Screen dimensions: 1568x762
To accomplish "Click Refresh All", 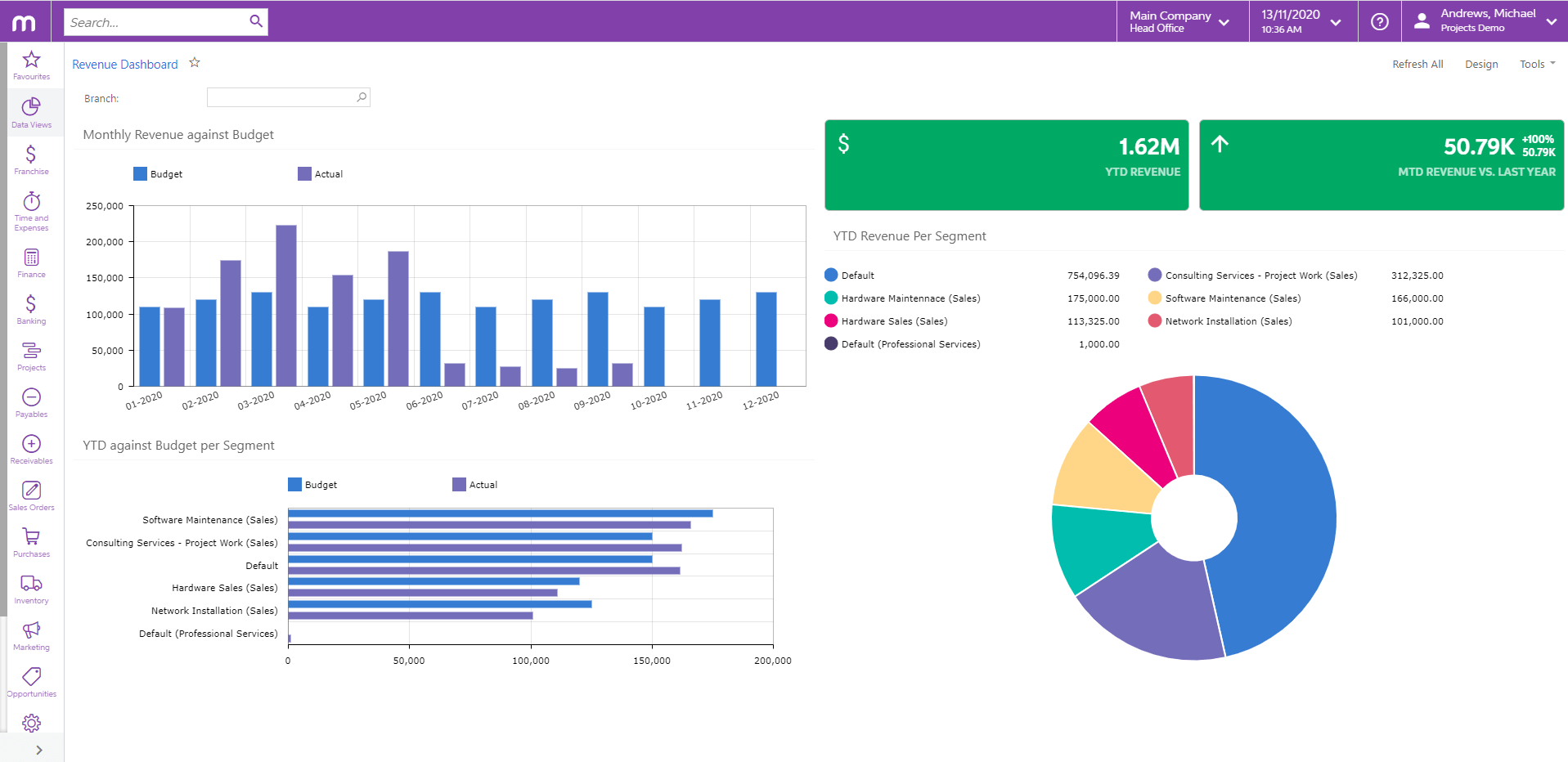I will click(1417, 65).
